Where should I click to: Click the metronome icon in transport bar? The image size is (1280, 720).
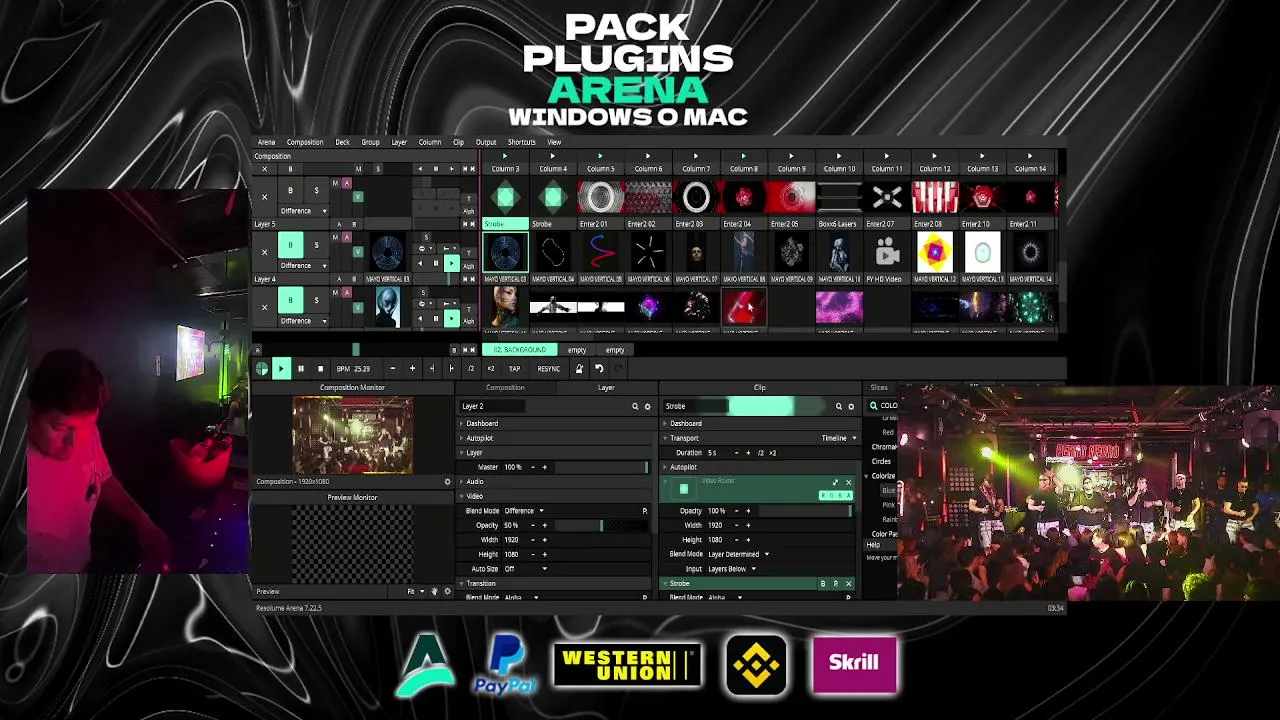(579, 369)
